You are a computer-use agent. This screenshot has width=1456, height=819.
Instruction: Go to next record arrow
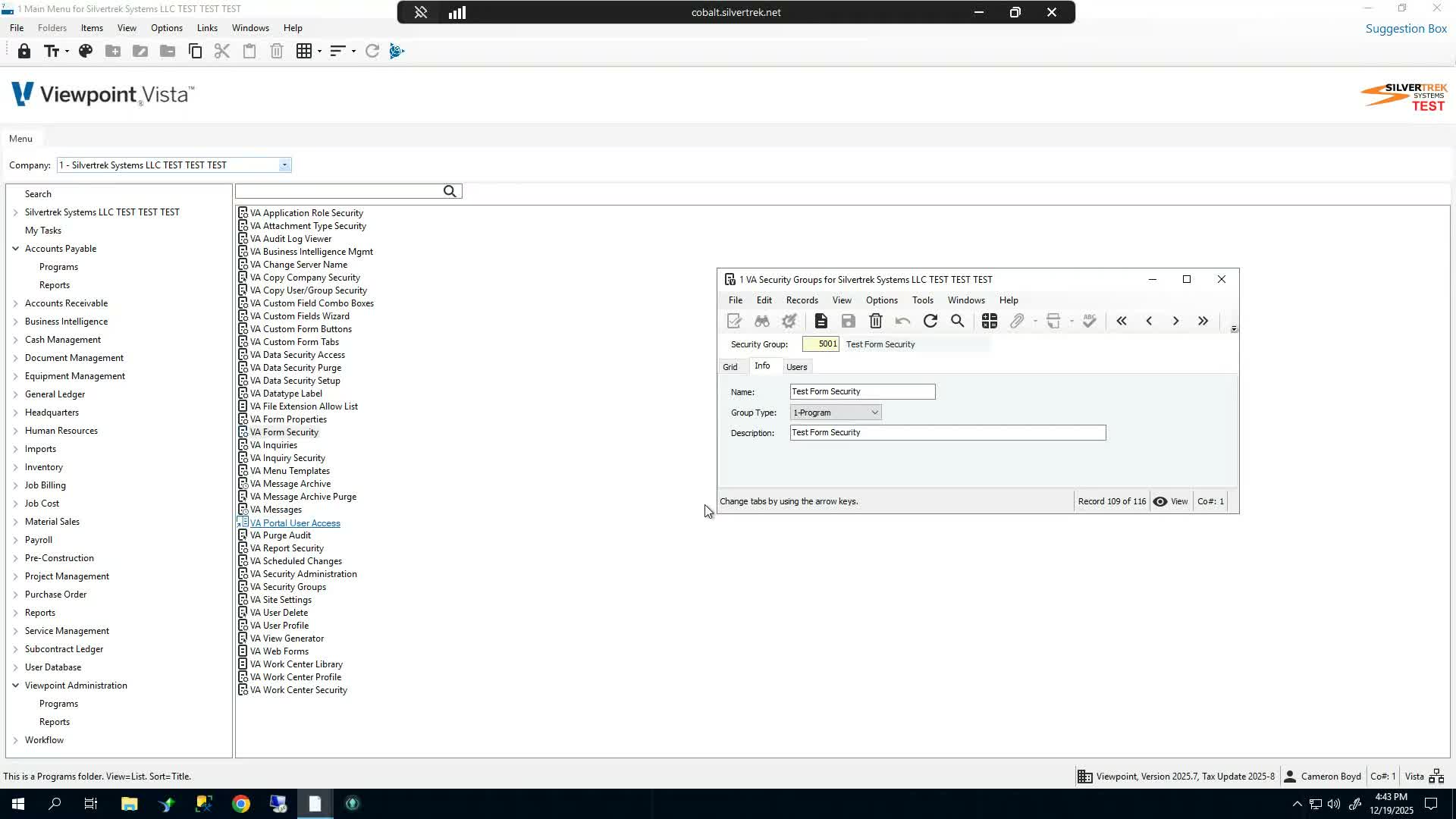pyautogui.click(x=1176, y=322)
